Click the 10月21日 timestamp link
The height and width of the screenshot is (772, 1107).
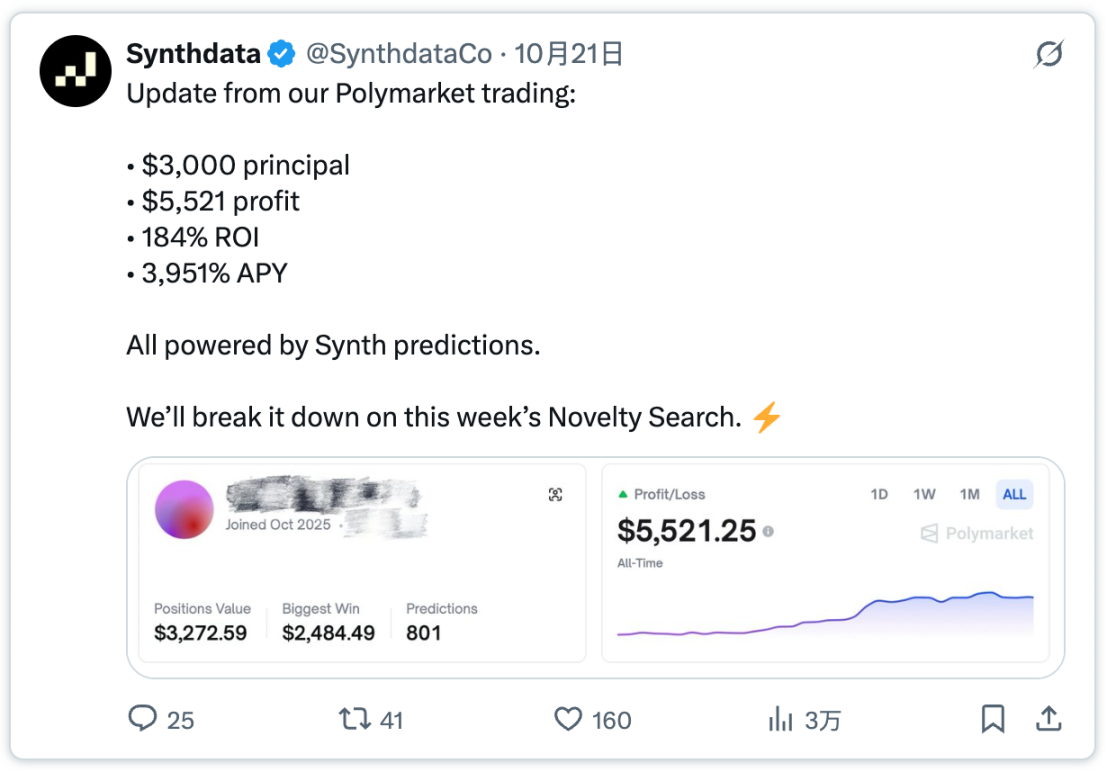(x=571, y=54)
